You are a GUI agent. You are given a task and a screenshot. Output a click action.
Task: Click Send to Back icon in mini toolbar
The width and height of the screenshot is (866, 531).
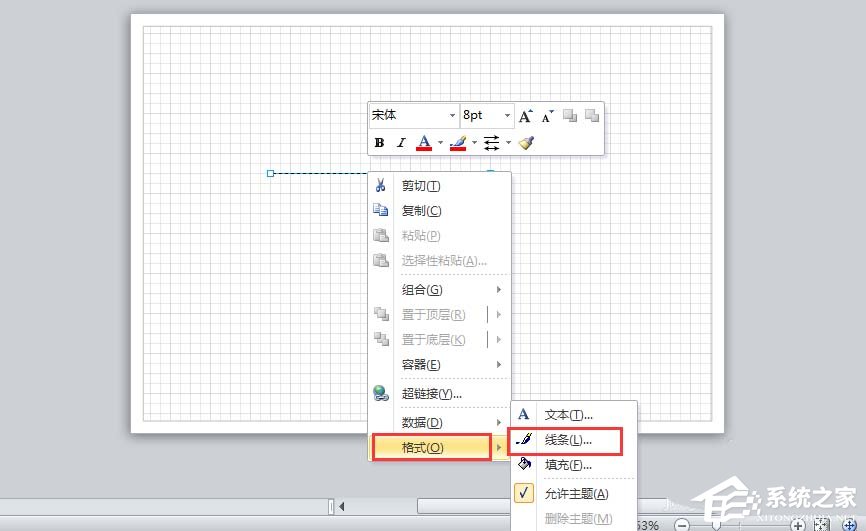pos(592,115)
